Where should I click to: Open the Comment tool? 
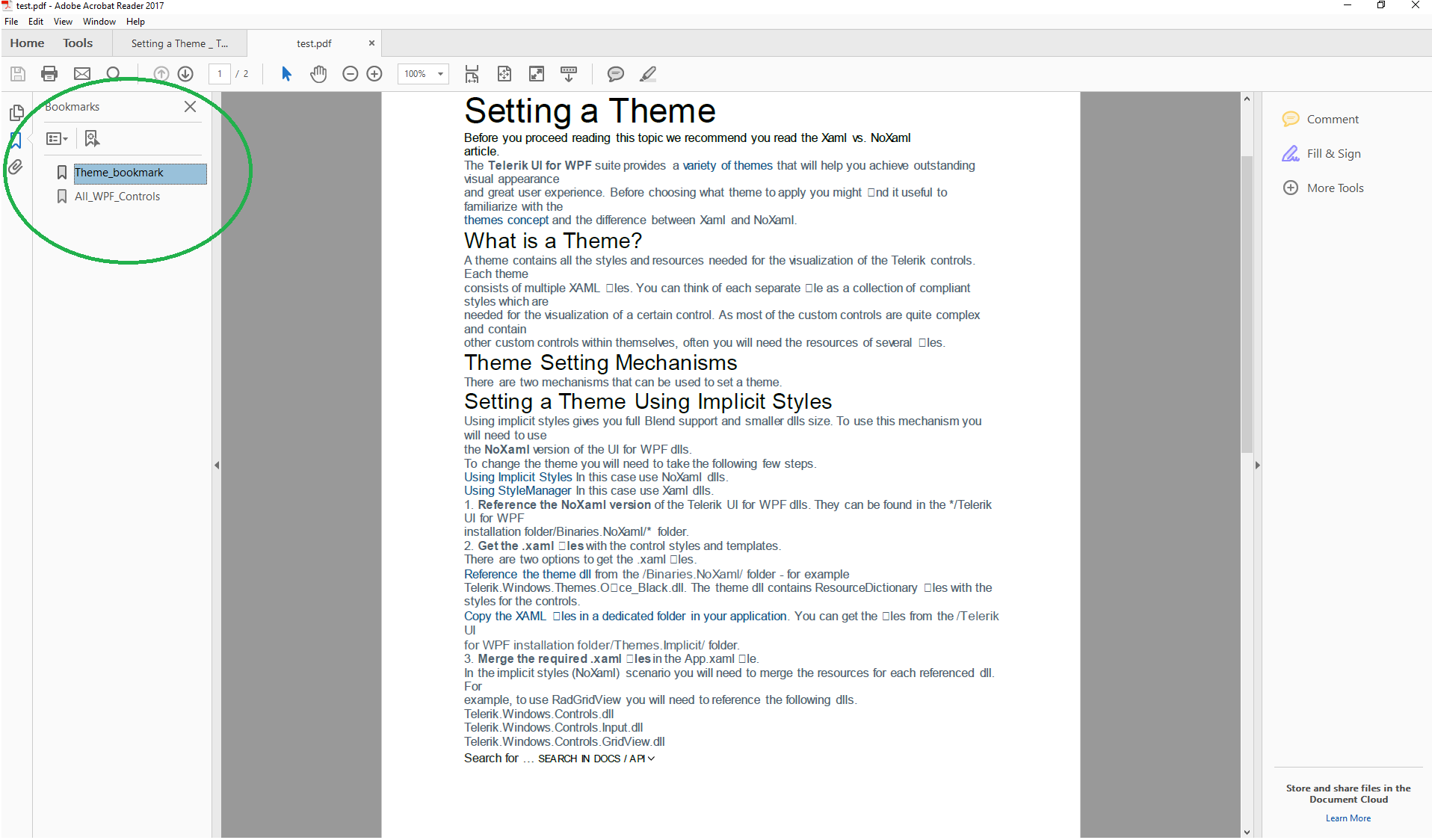pos(1321,120)
